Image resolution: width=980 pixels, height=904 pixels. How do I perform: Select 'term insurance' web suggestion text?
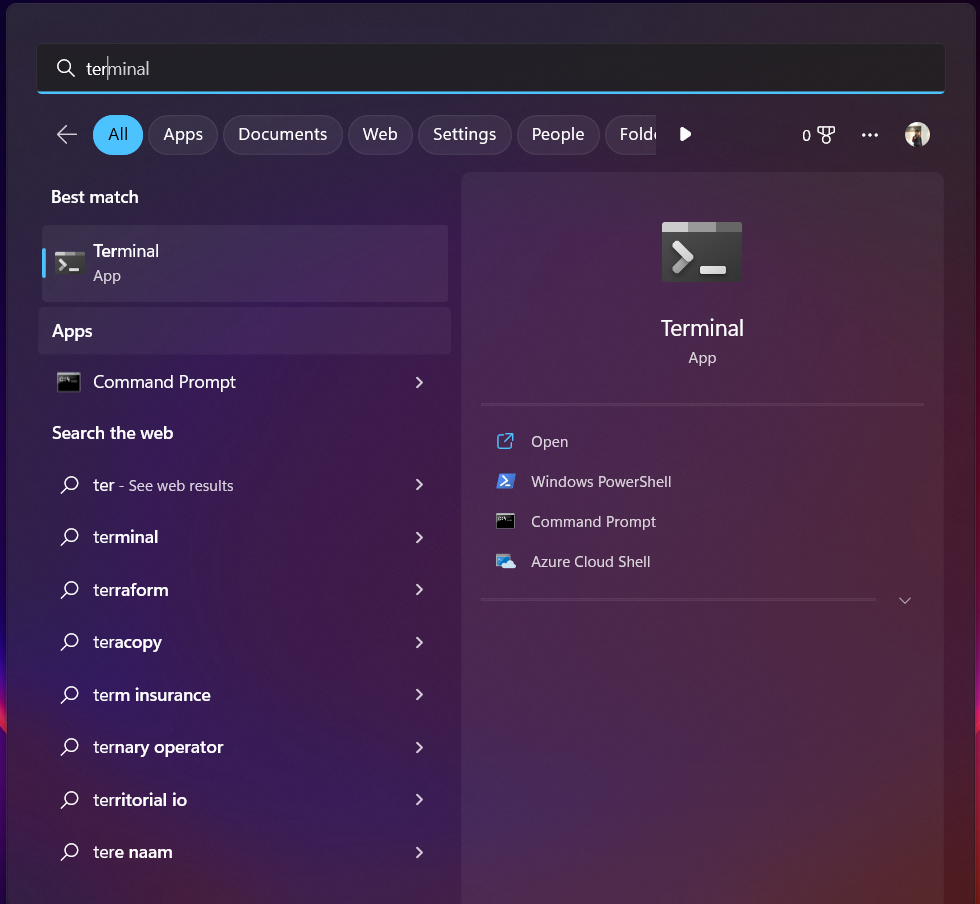[x=151, y=695]
